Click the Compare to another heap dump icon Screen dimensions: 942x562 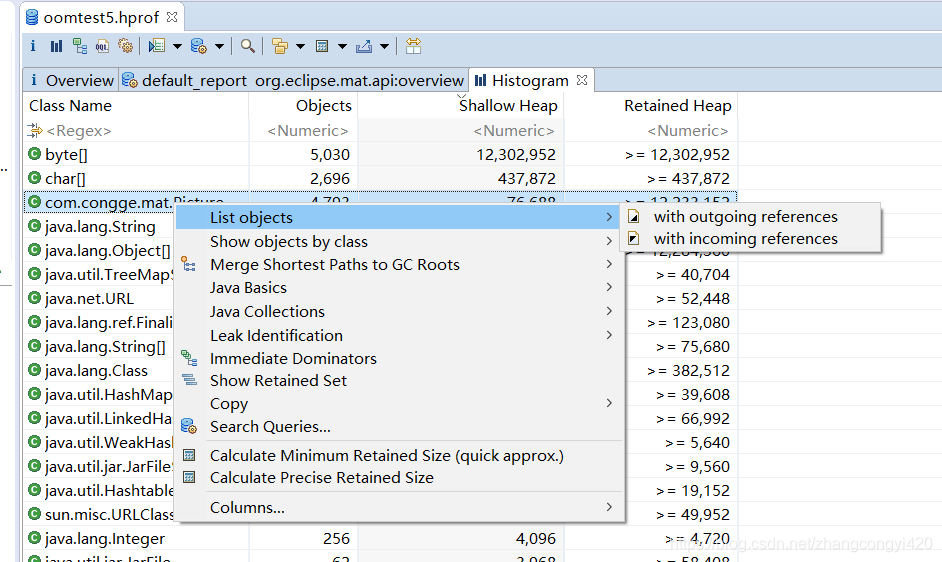click(413, 46)
